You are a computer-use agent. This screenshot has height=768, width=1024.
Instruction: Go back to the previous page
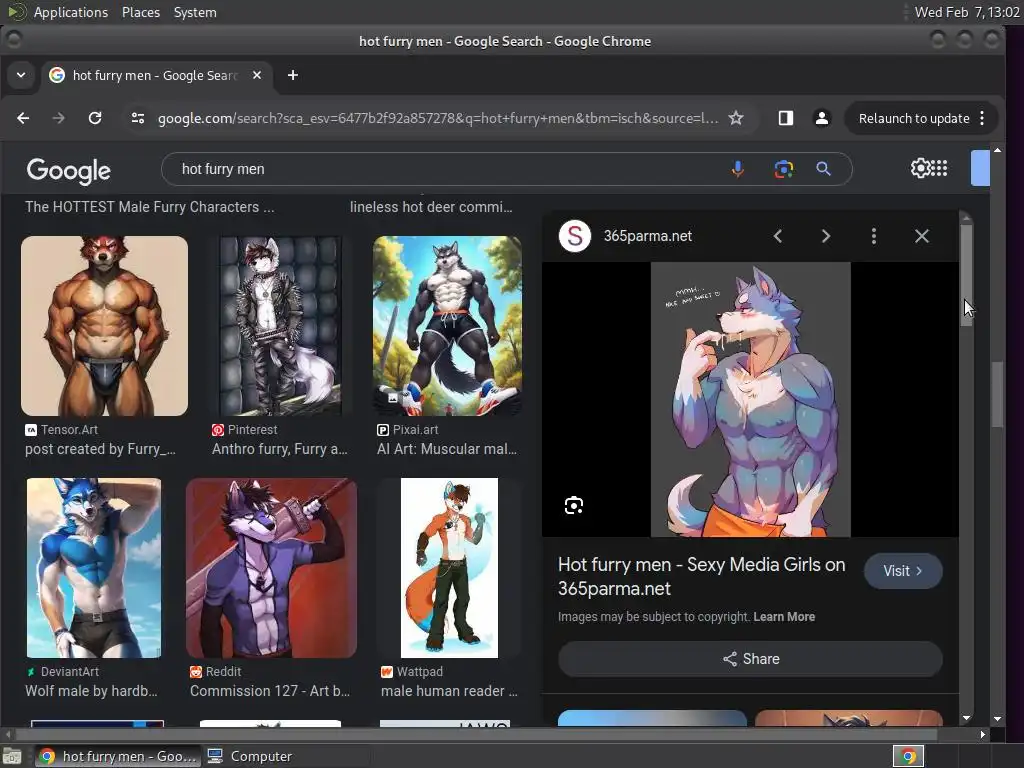click(23, 118)
